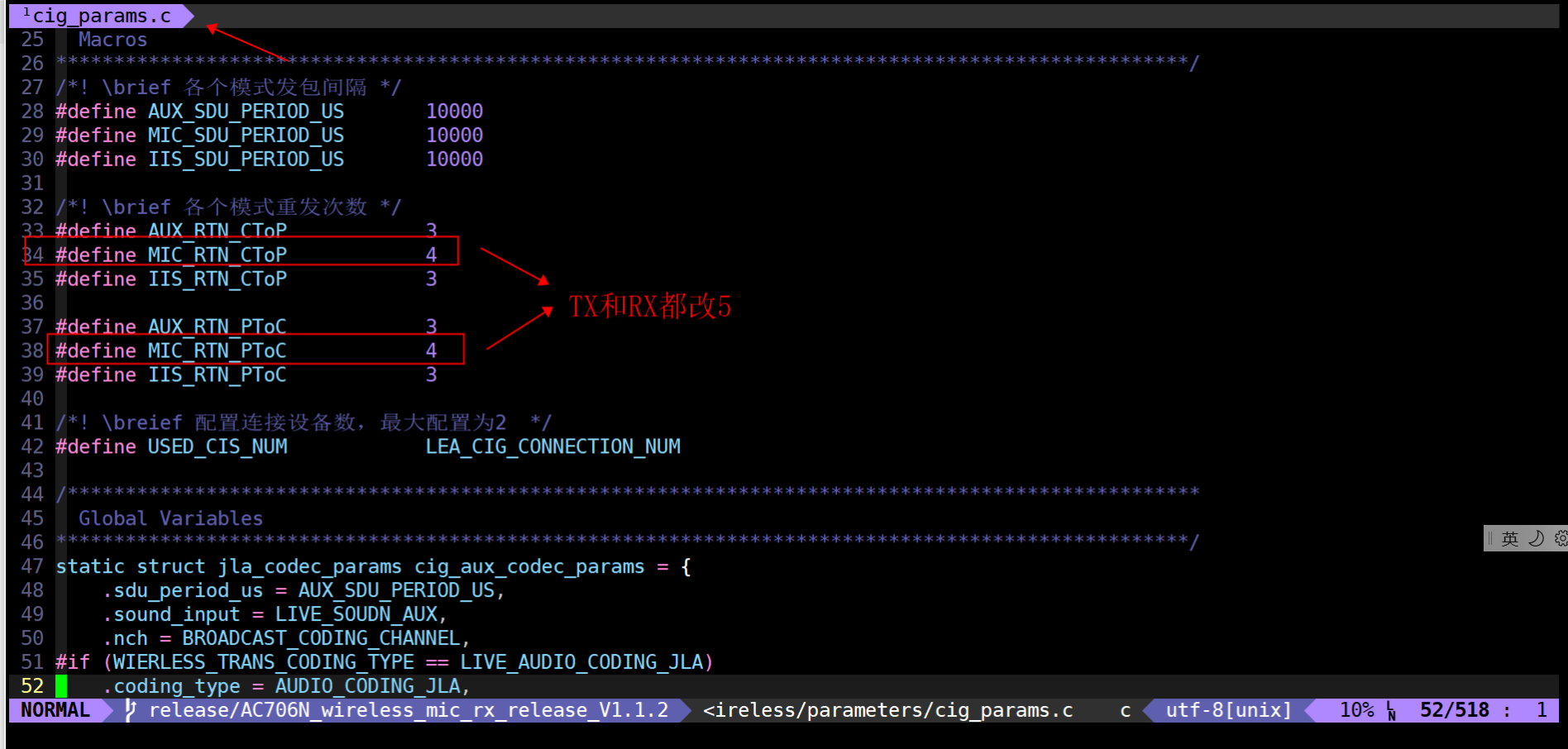
Task: Click LEA_CIG_CONNECTION_NUM value text
Action: 553,446
